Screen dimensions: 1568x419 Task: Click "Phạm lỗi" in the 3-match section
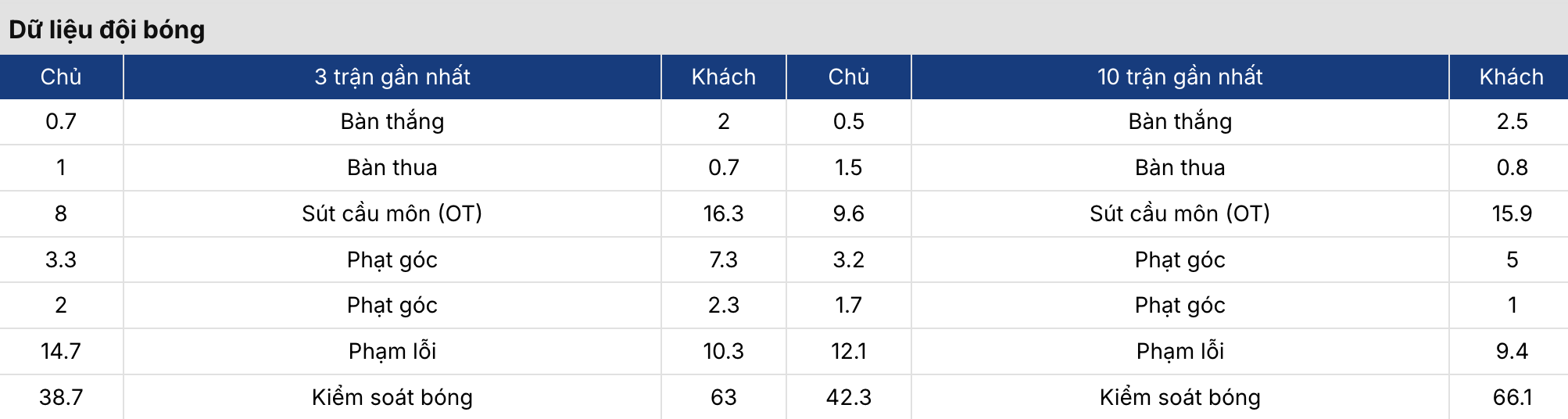[392, 351]
